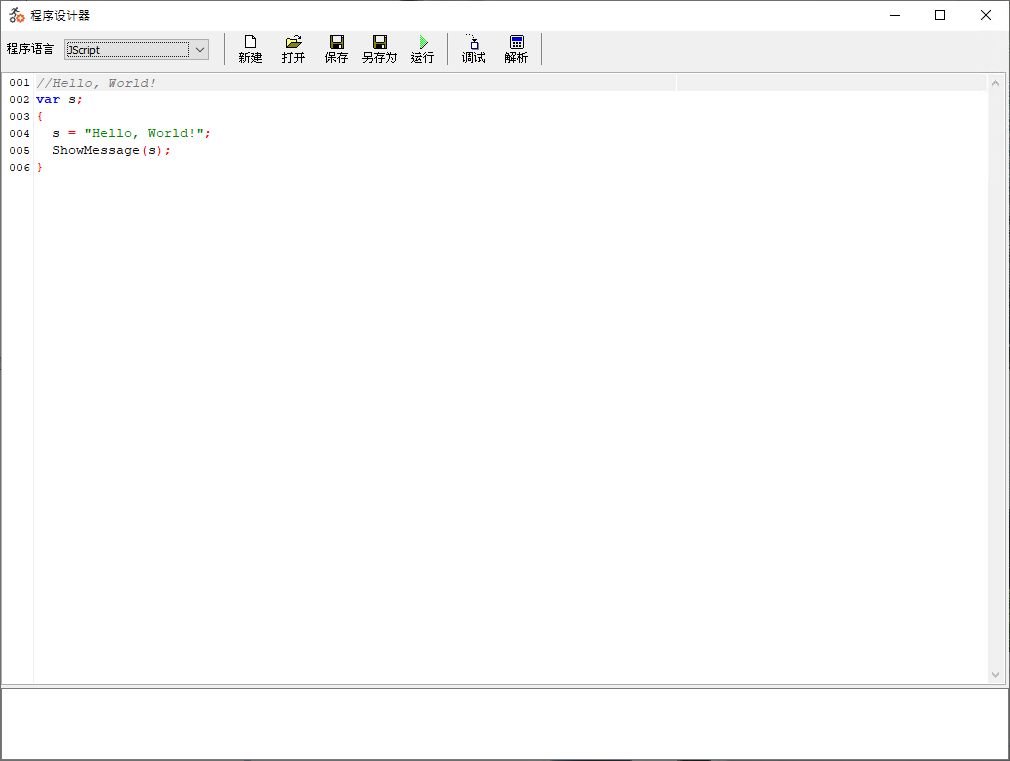Click the comment line //Hello, World!

(96, 82)
